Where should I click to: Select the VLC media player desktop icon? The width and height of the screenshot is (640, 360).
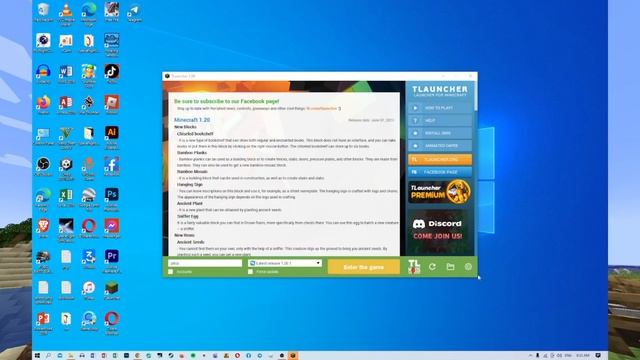[66, 13]
